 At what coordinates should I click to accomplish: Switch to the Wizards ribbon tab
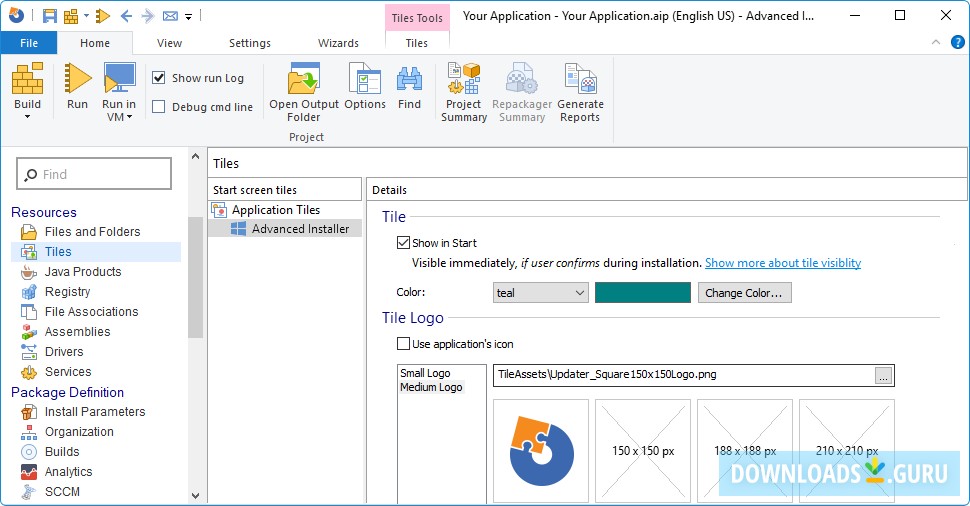point(338,43)
